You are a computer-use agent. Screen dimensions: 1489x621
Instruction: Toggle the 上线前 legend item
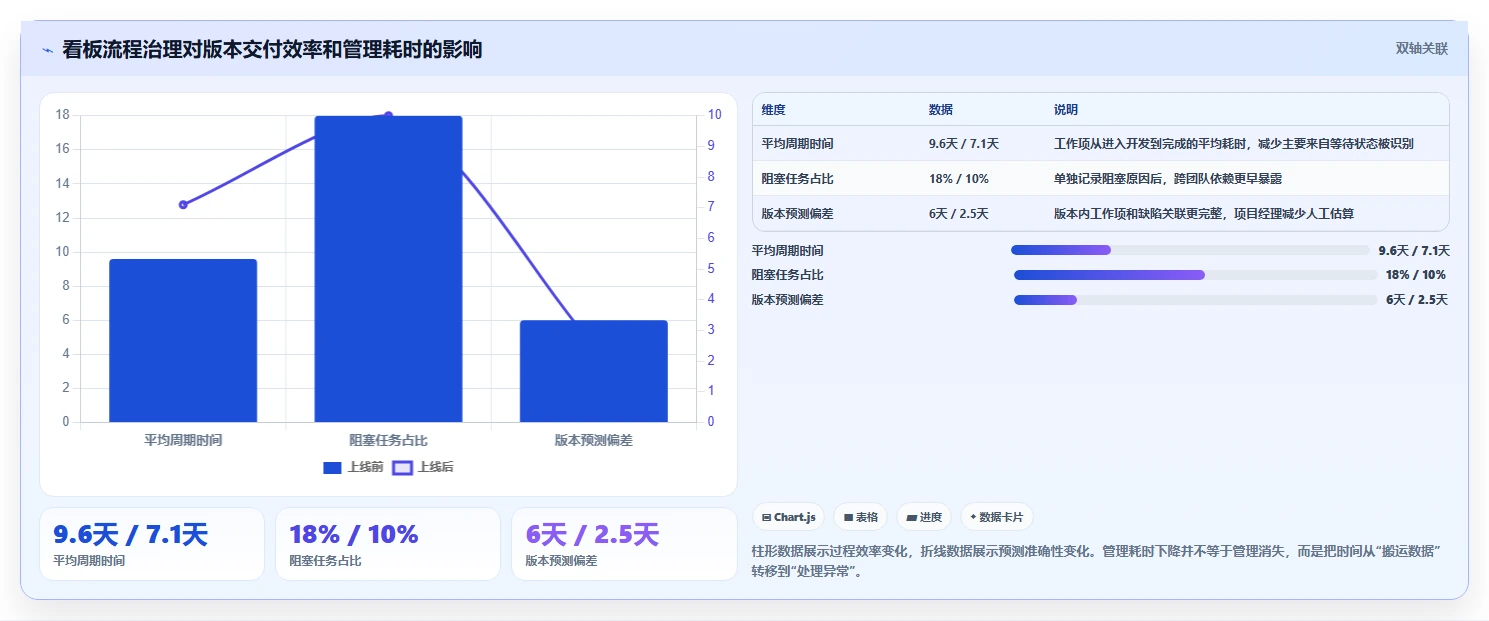[353, 467]
